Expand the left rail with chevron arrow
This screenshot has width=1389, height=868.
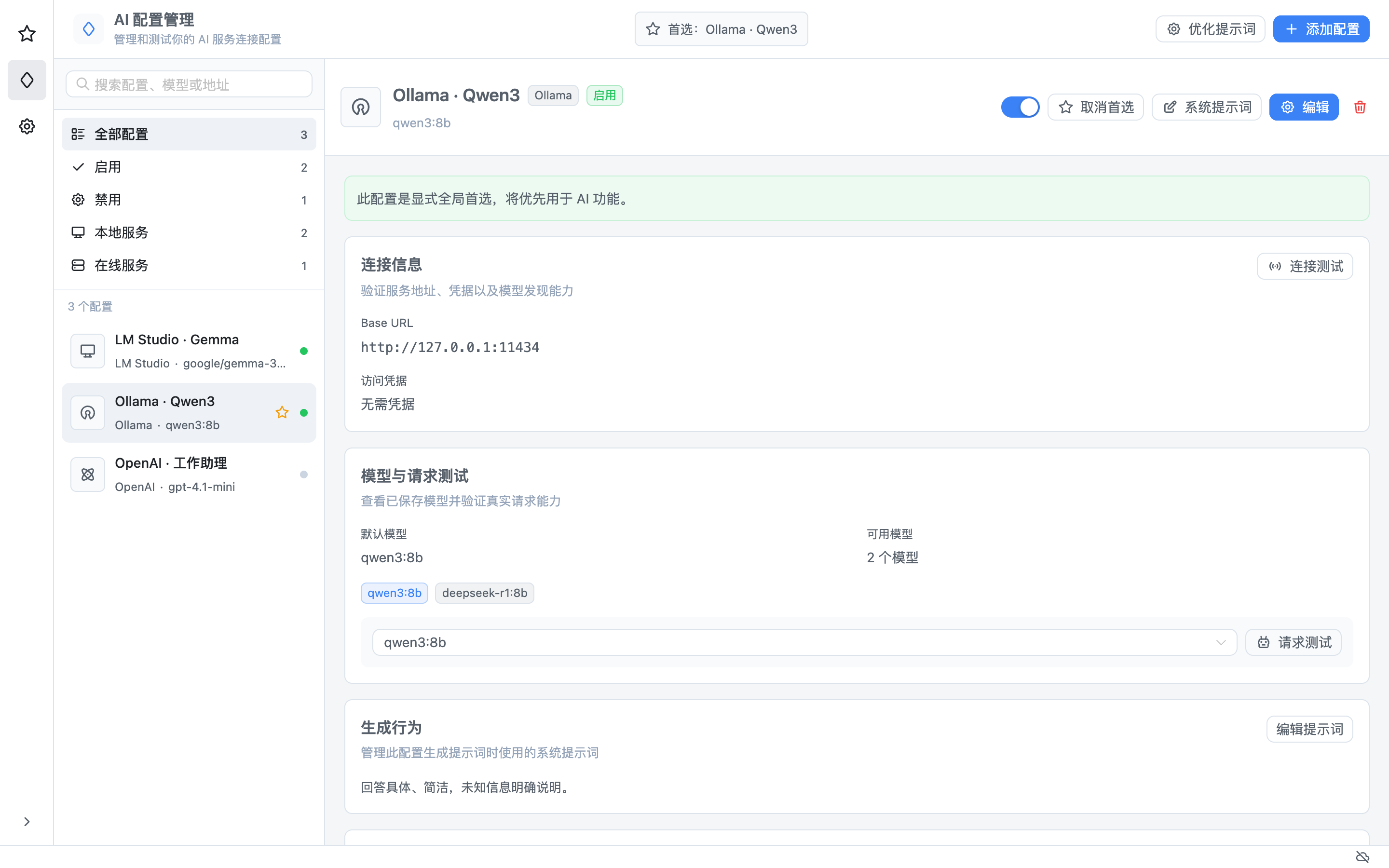click(27, 822)
